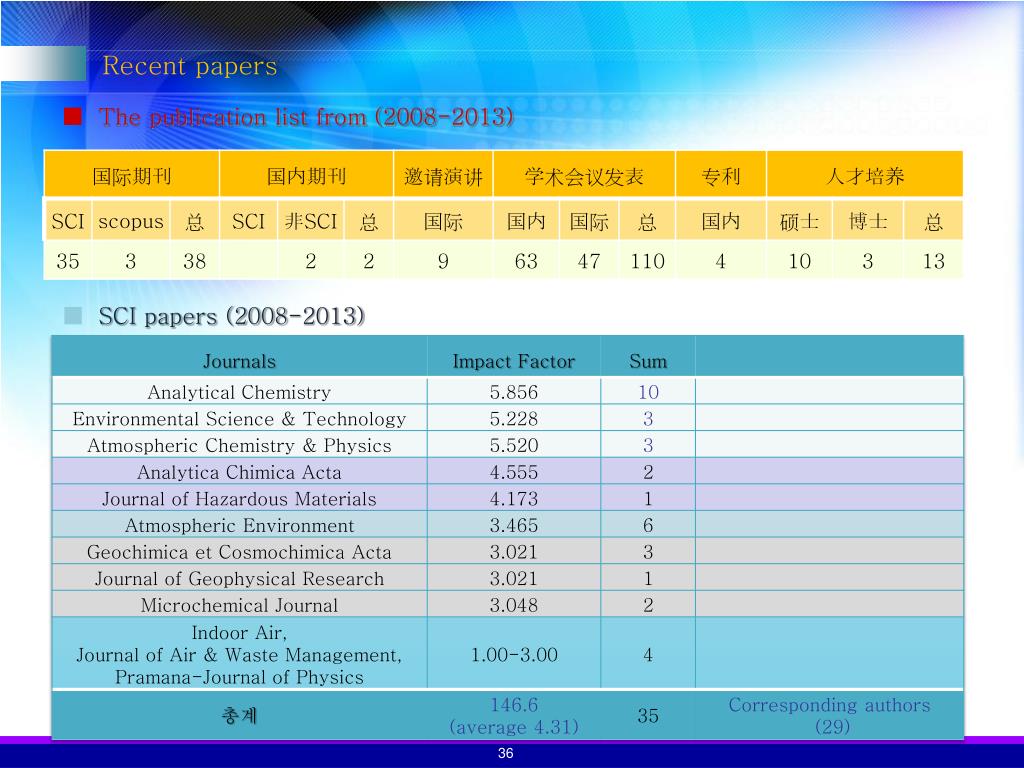
Task: Click the "Analytical Chemistry" journal row
Action: [507, 392]
